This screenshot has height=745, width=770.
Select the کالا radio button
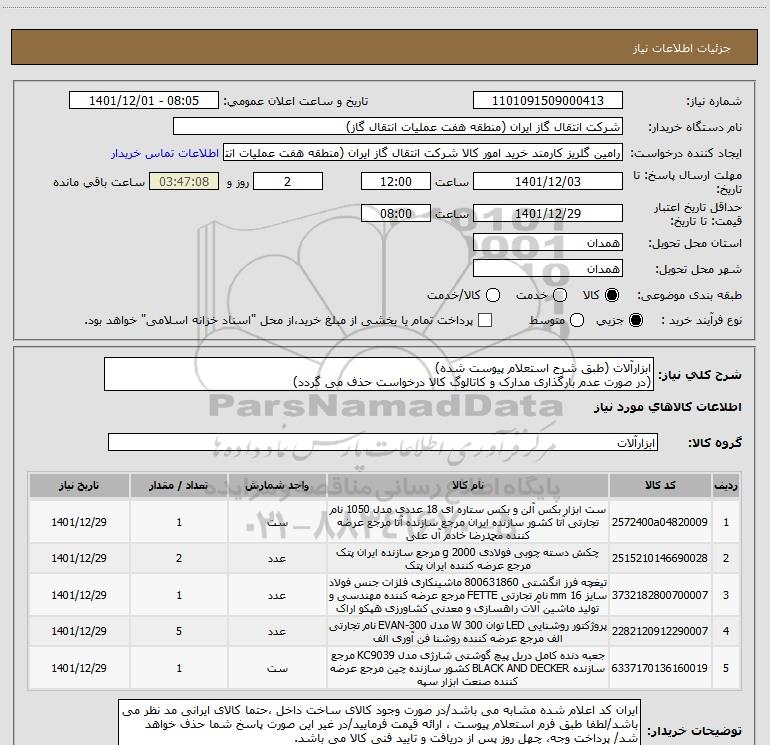[612, 295]
